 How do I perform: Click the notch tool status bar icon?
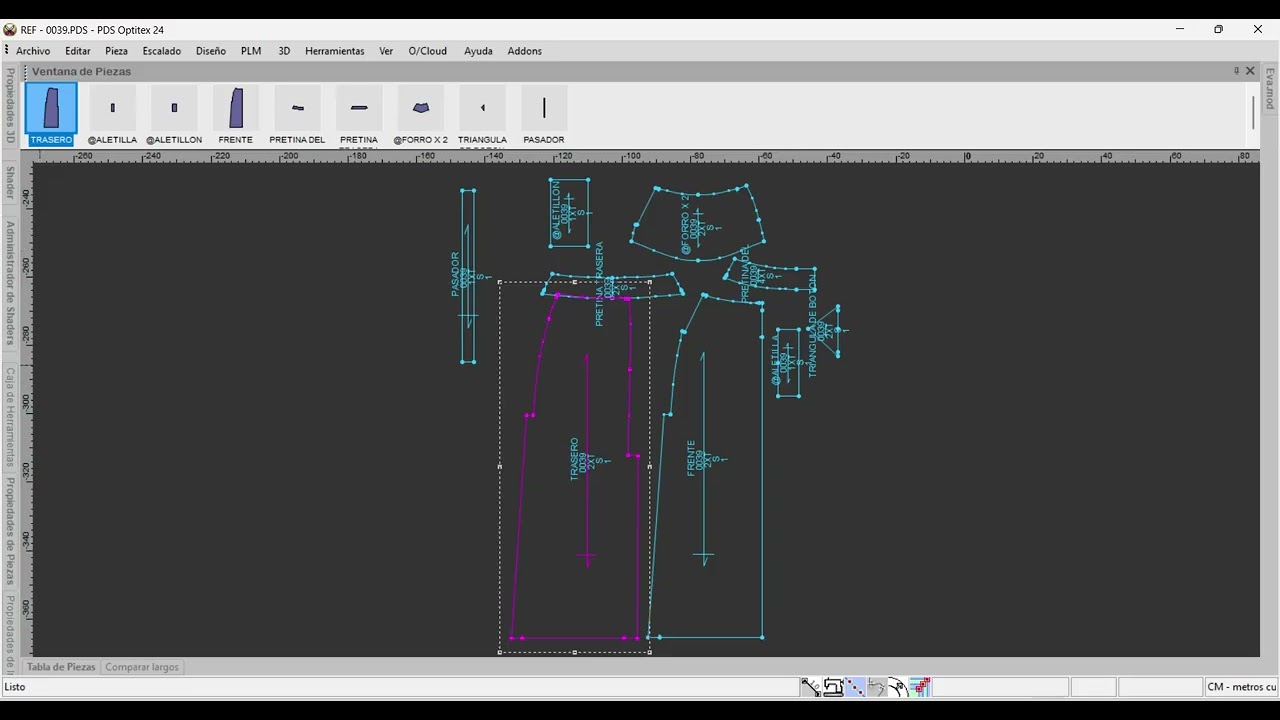point(899,687)
